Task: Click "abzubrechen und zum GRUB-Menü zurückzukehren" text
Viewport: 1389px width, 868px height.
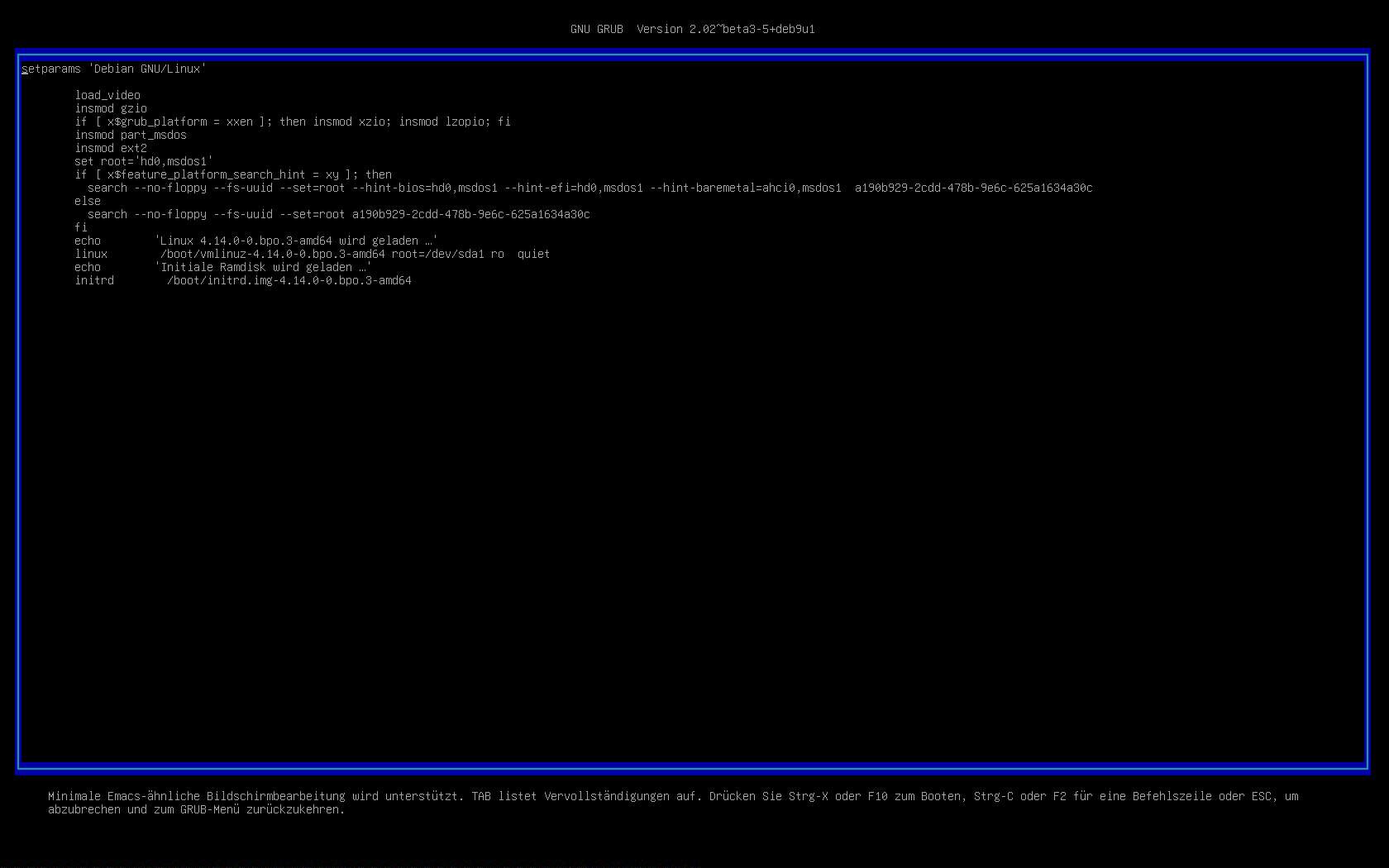Action: point(197,809)
